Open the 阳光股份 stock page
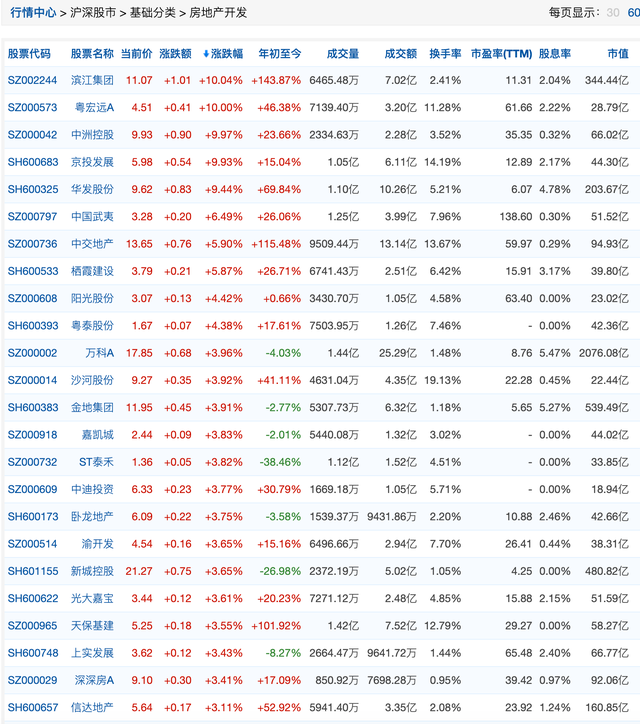Screen dimensions: 640x724 point(92,298)
